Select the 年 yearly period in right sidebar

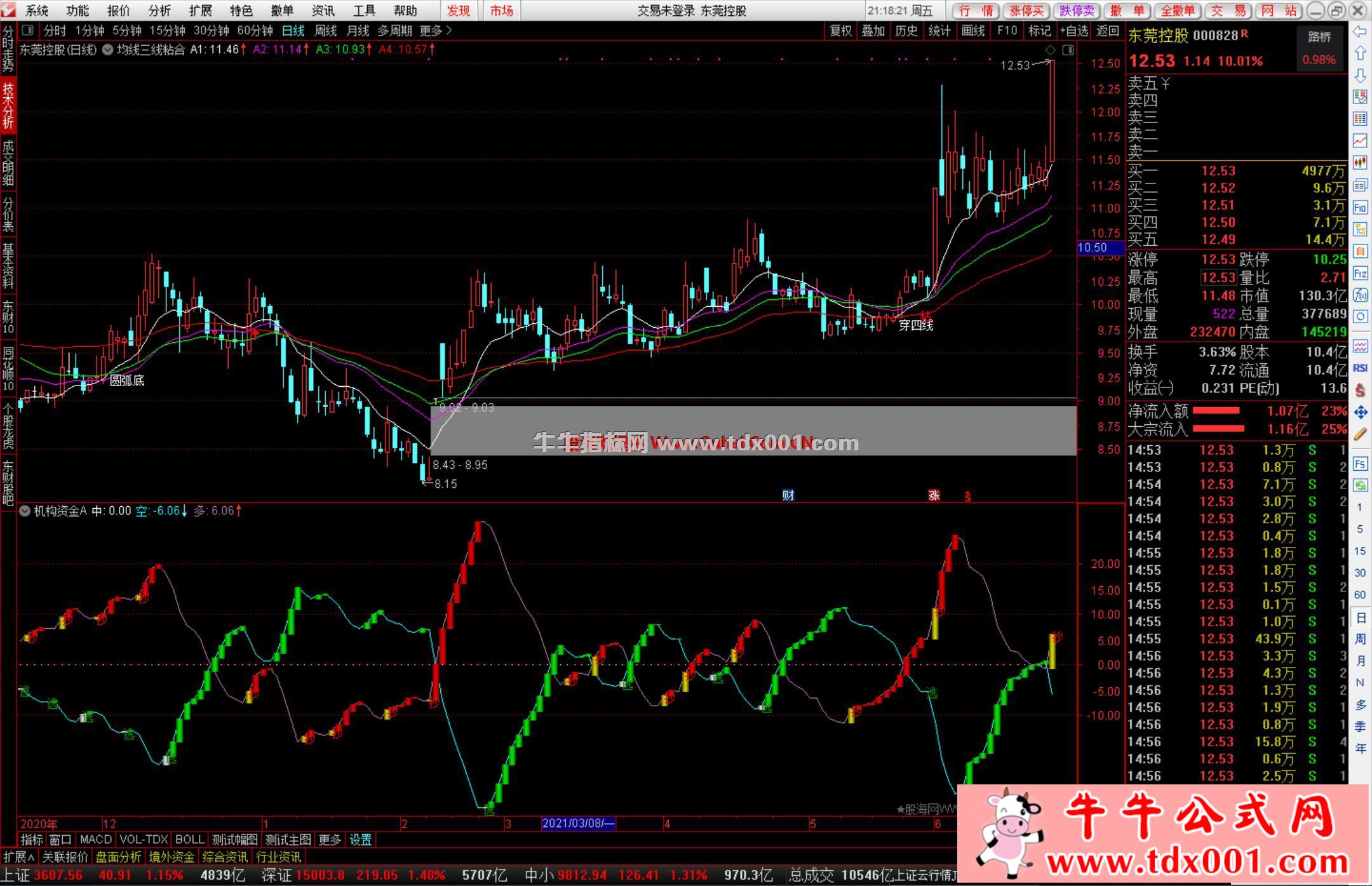tap(1360, 749)
